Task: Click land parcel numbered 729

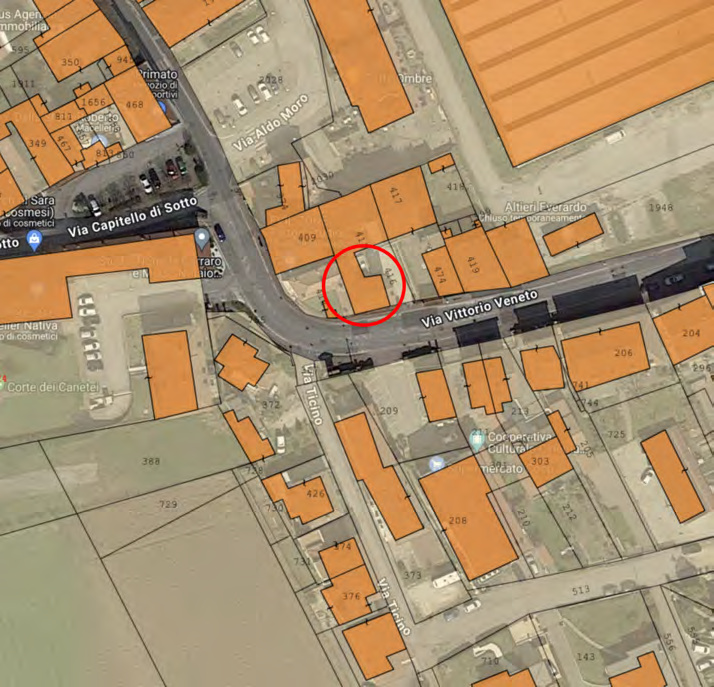Action: (168, 504)
